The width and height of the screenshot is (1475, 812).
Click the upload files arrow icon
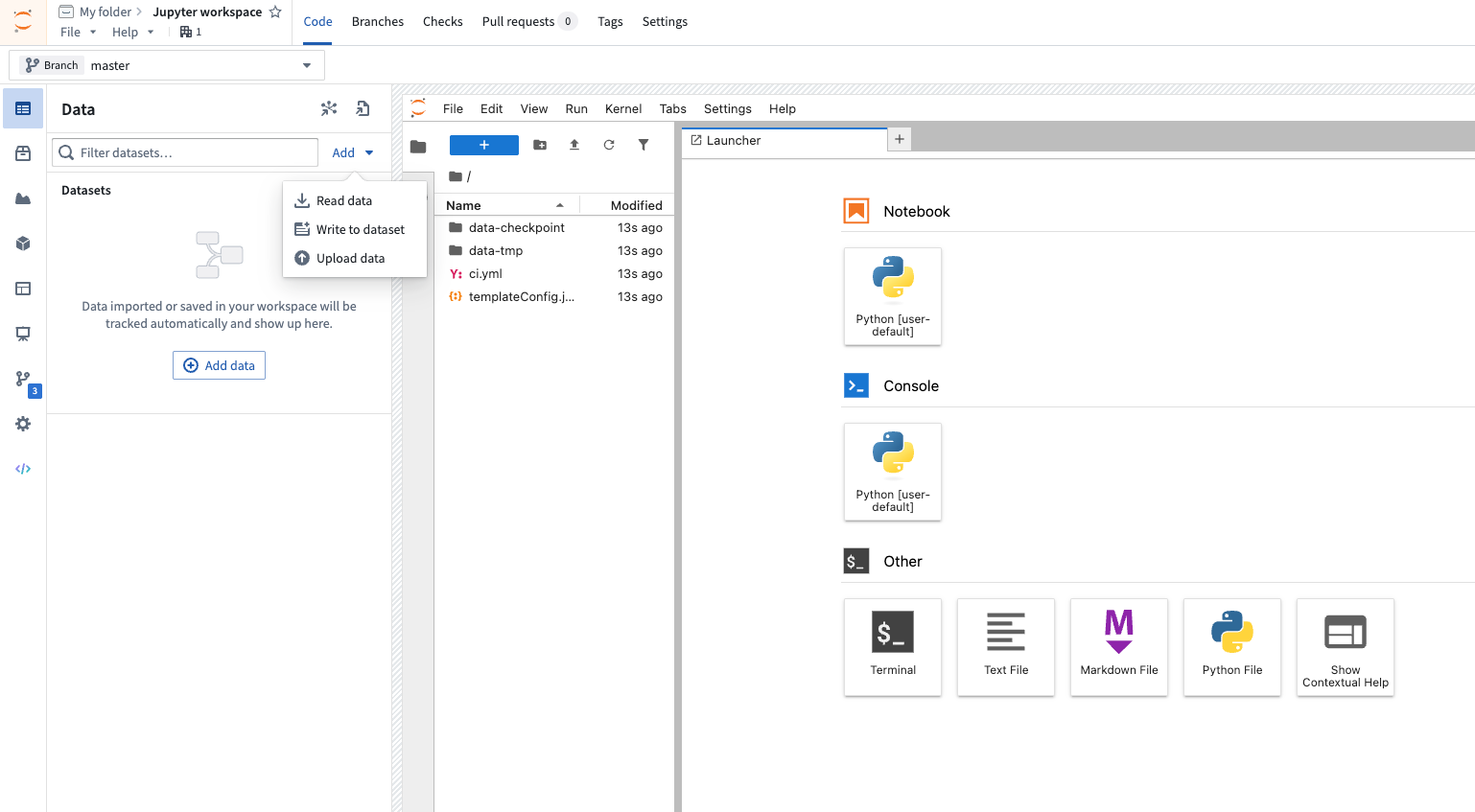(574, 145)
